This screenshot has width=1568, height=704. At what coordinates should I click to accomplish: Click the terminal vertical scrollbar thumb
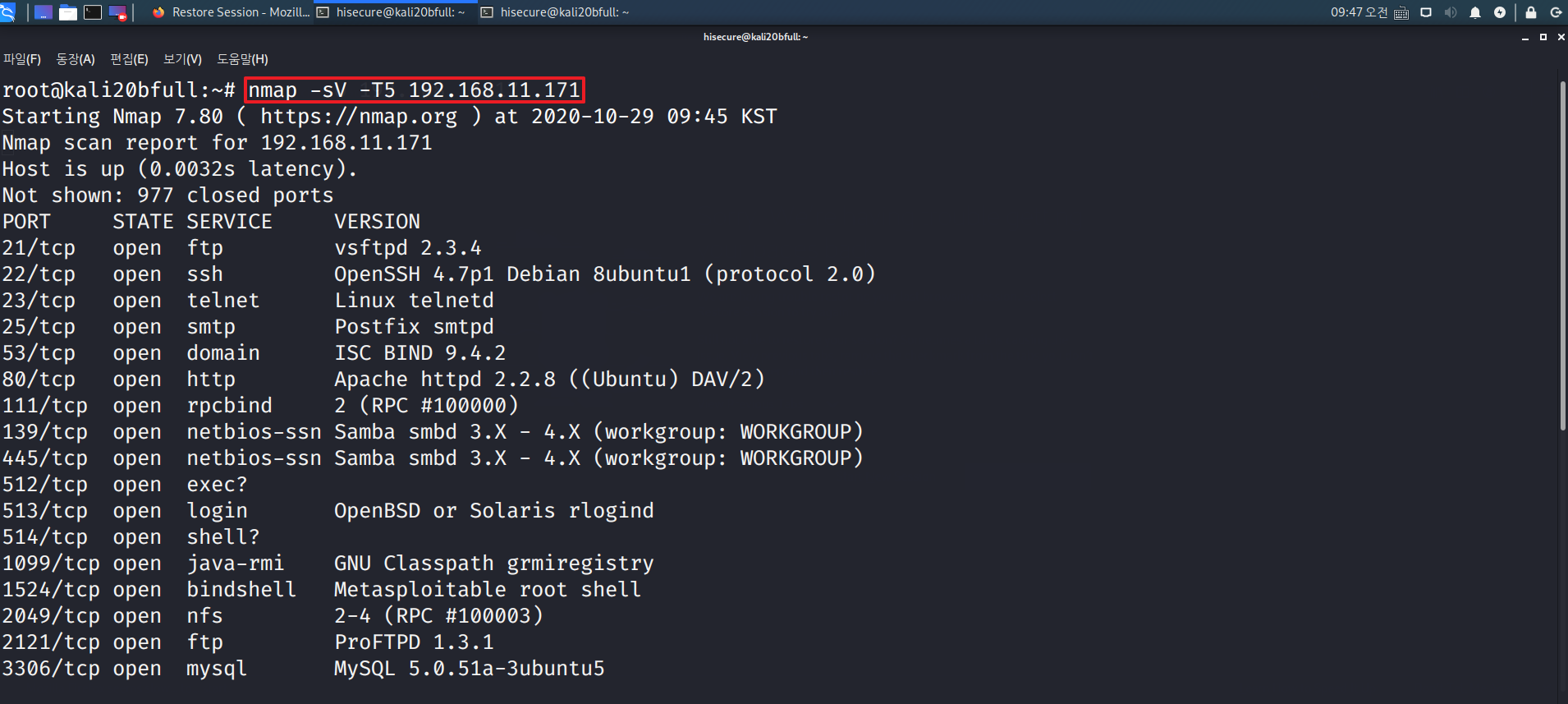pyautogui.click(x=1562, y=255)
